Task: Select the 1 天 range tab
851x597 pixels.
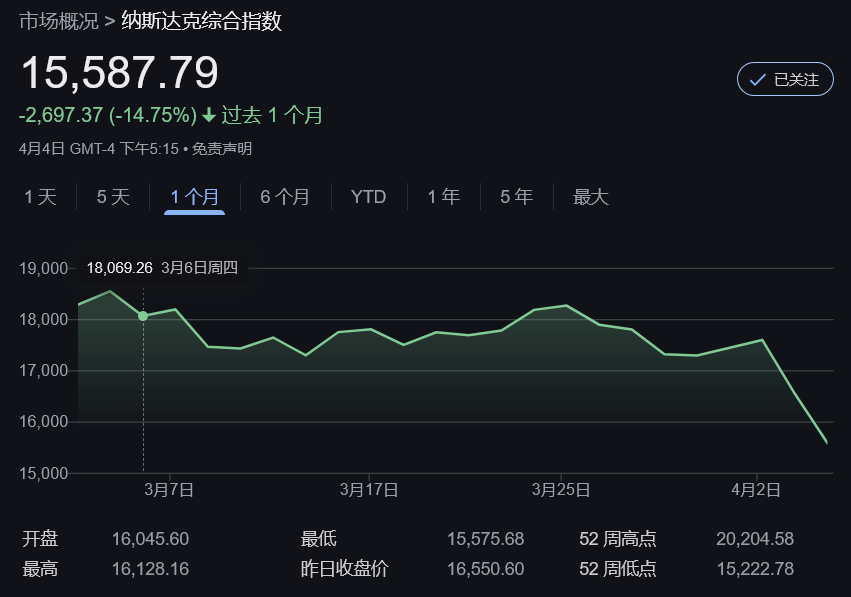Action: [x=41, y=196]
